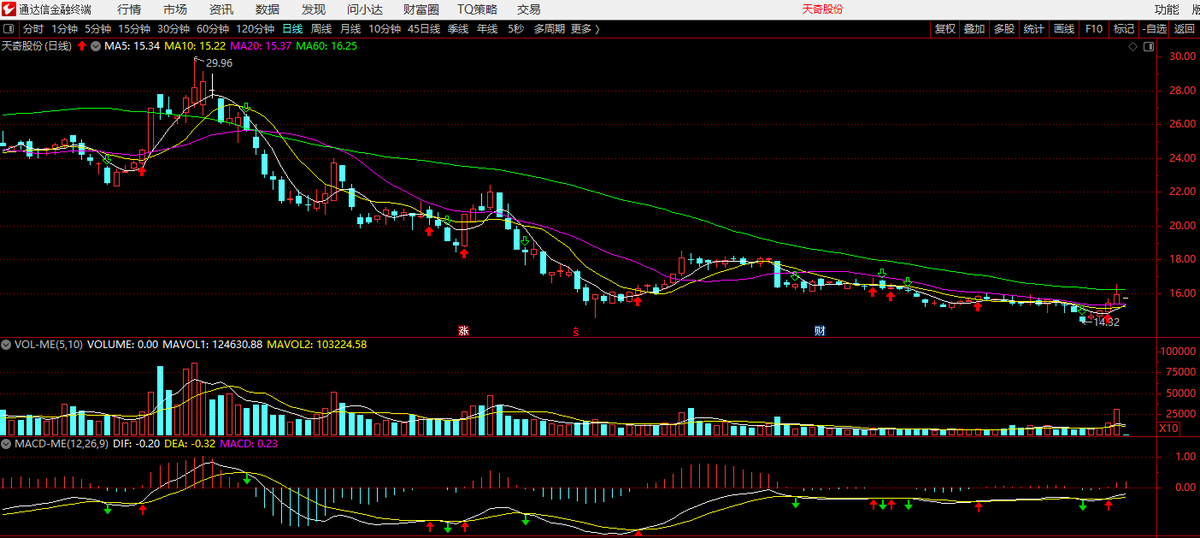Switch to the 10分钟 period tab
This screenshot has height=538, width=1200.
(385, 29)
